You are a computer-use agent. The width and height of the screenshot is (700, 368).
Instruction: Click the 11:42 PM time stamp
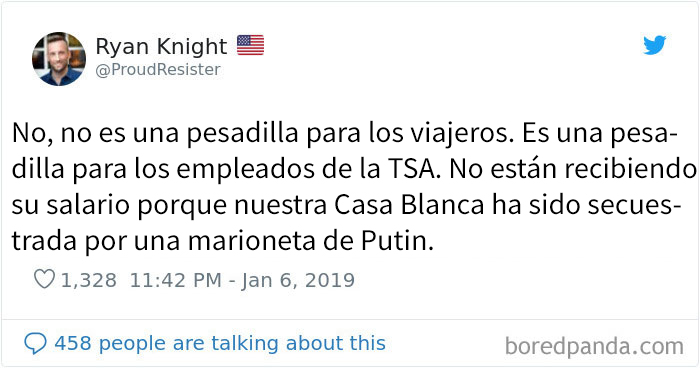click(175, 280)
